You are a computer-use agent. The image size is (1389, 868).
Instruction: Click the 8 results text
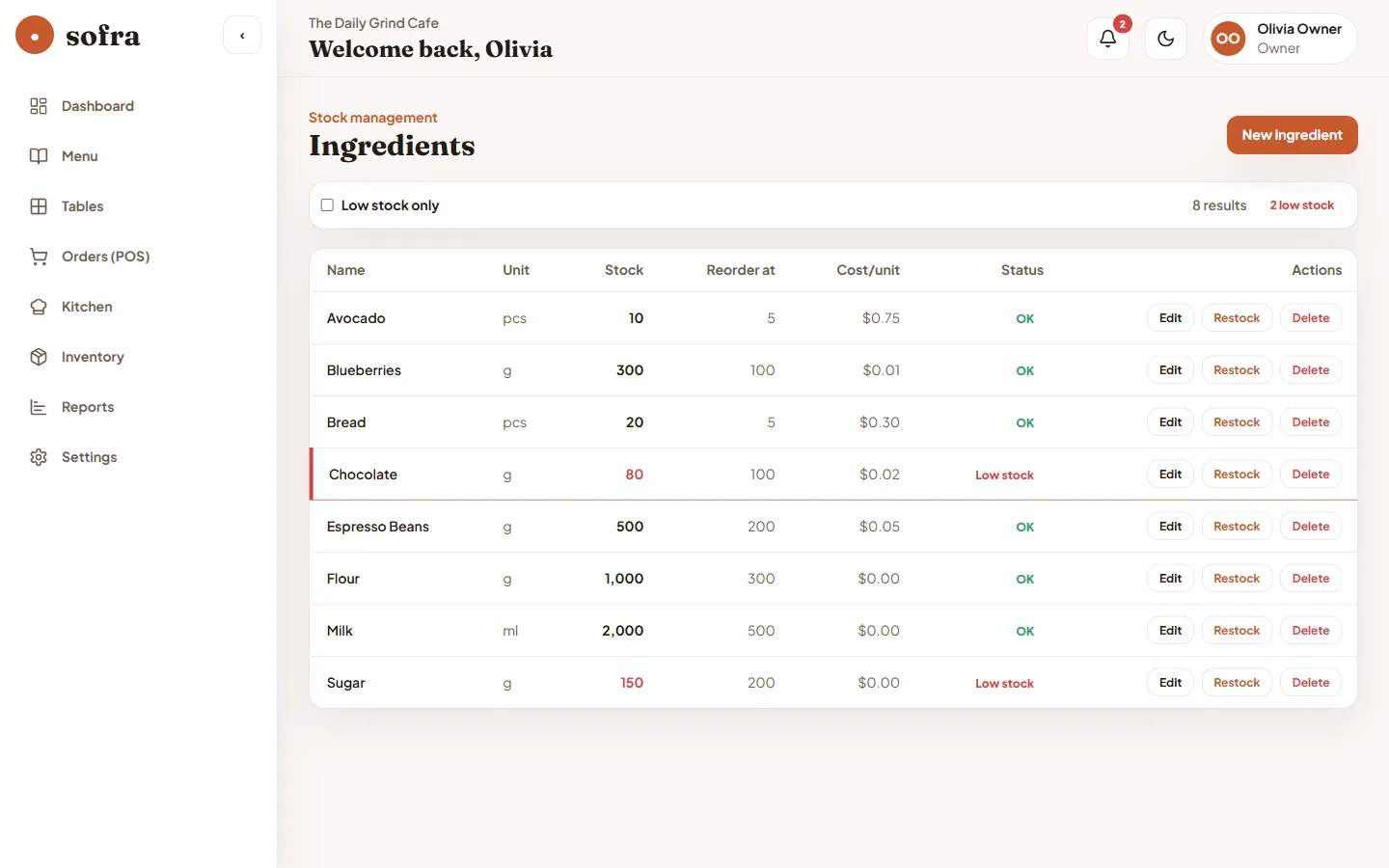click(1219, 205)
